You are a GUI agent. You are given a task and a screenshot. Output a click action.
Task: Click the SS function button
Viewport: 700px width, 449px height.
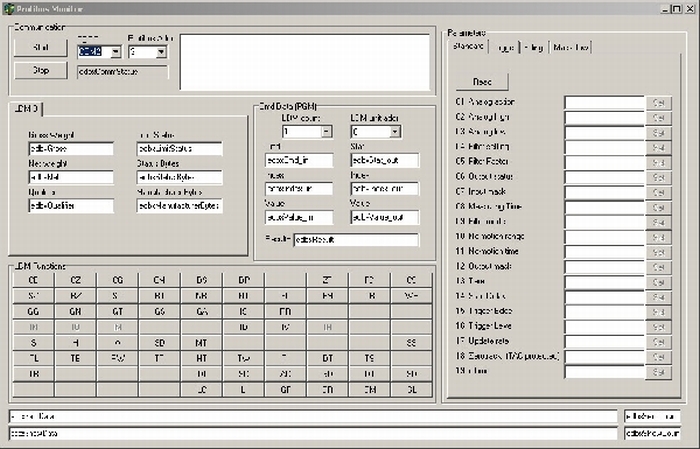click(411, 343)
